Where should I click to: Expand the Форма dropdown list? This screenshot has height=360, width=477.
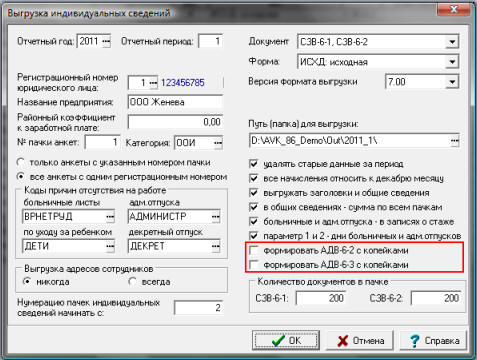[x=452, y=62]
